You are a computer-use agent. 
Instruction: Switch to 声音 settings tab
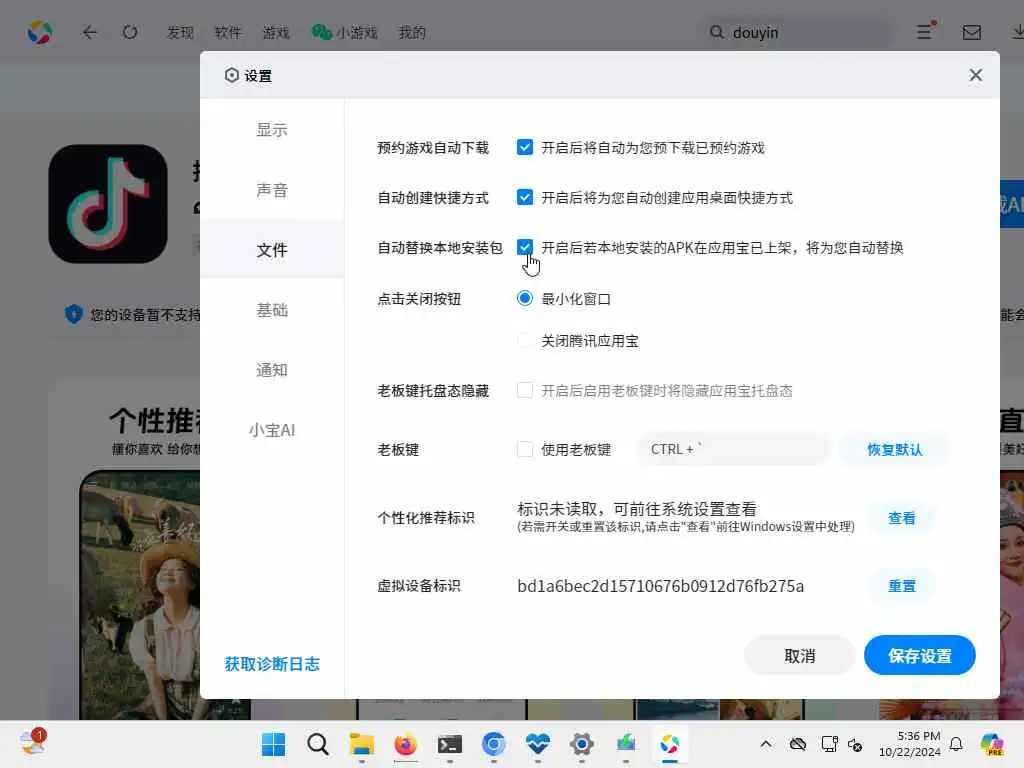(272, 189)
